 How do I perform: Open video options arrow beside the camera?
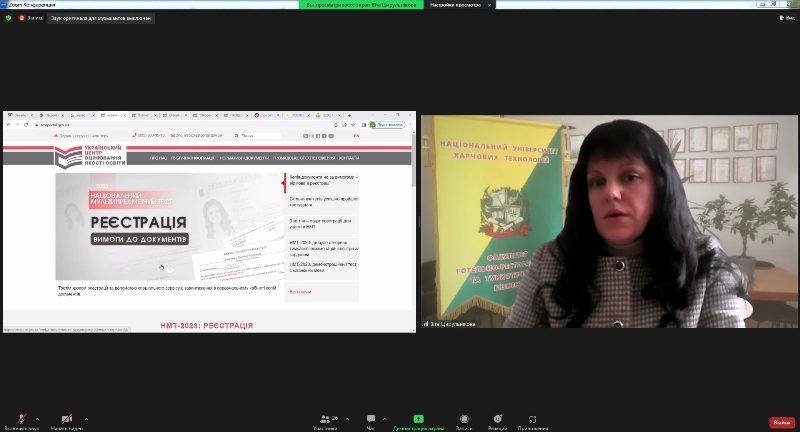point(86,419)
